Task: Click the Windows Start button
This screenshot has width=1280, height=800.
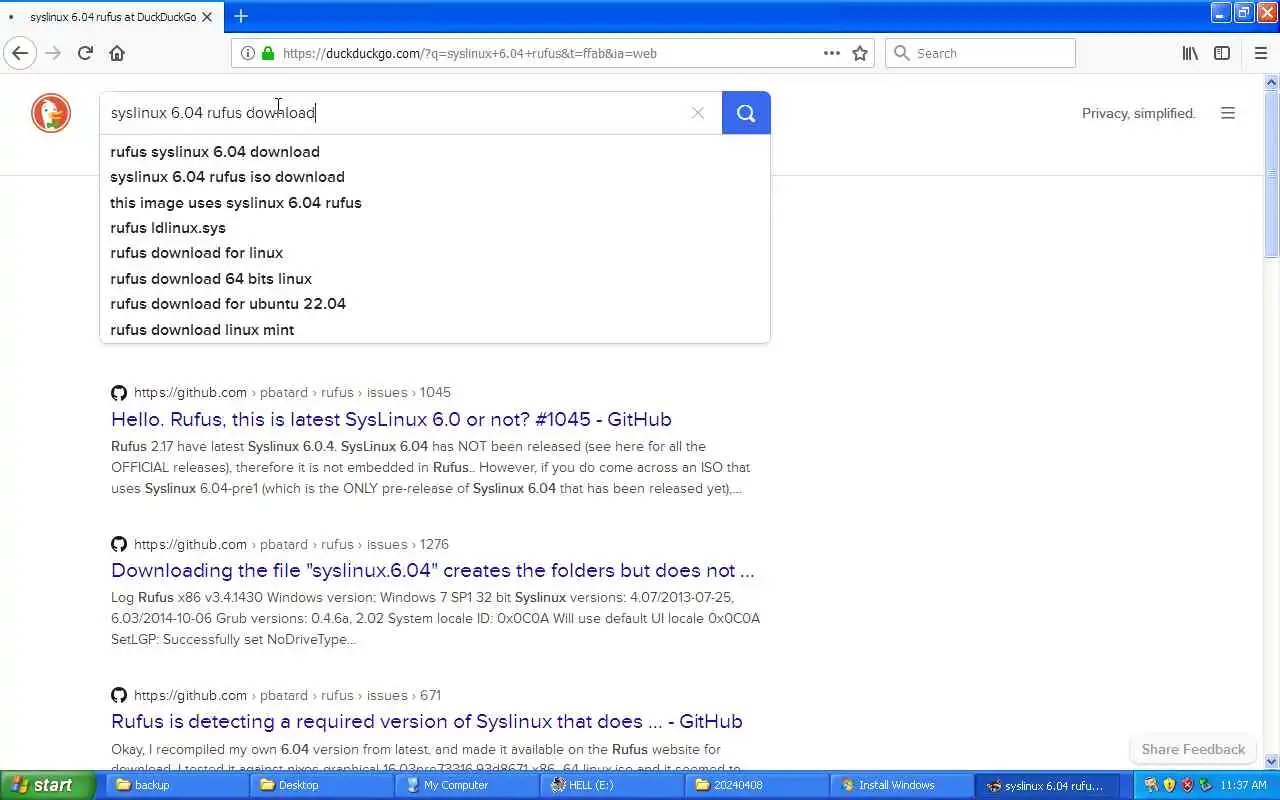Action: pyautogui.click(x=47, y=785)
